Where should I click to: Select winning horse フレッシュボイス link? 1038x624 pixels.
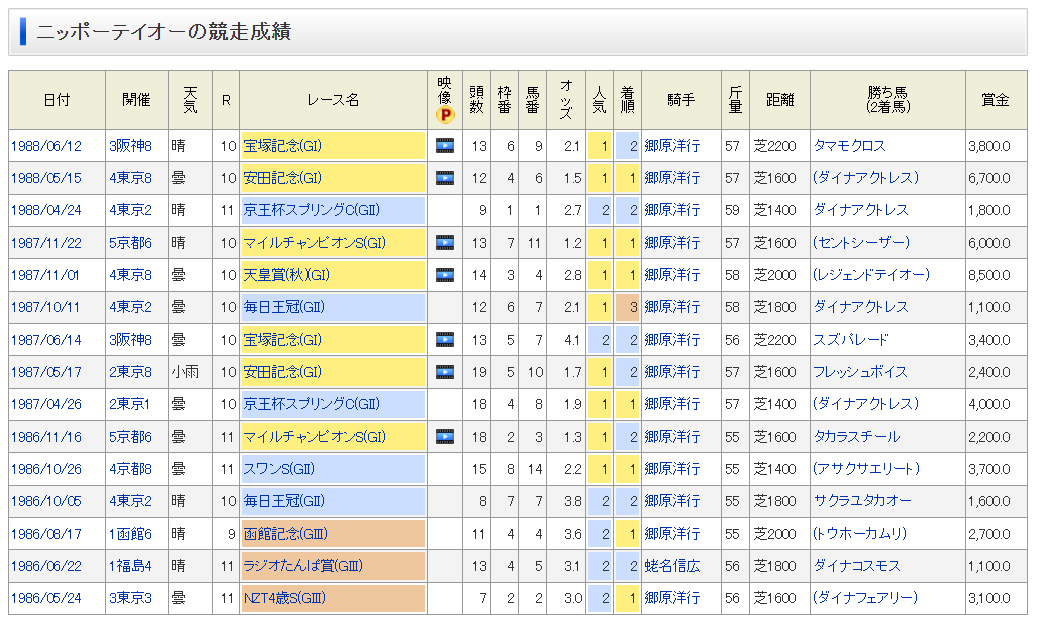861,372
